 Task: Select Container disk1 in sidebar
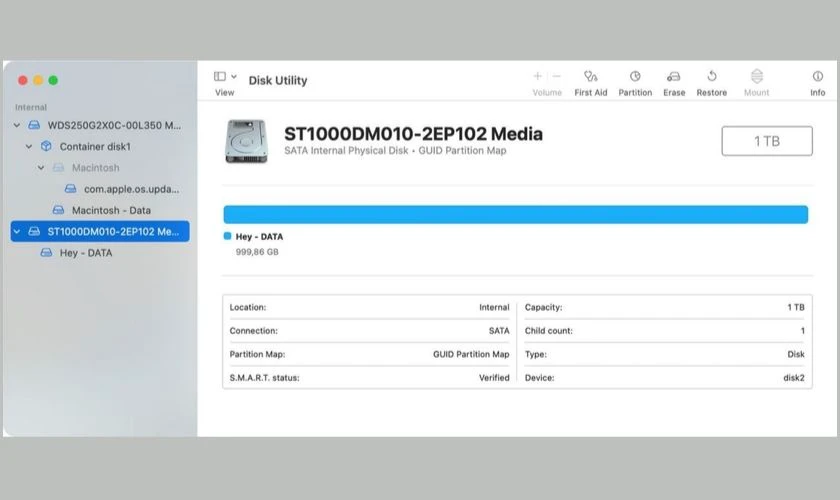click(100, 146)
